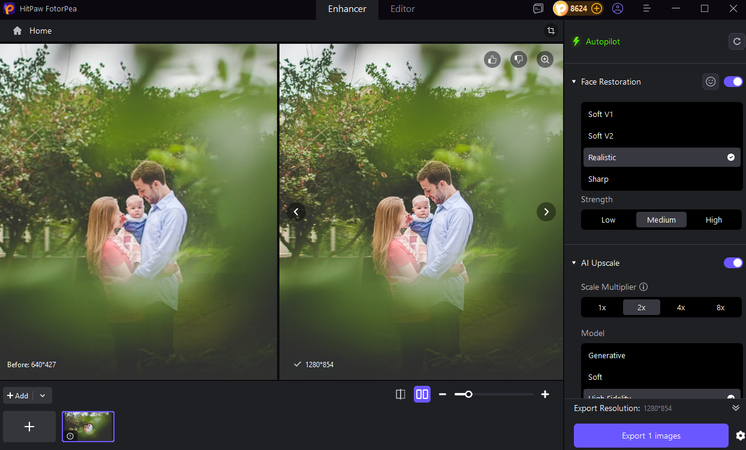Screen dimensions: 746x450
Task: Select Medium strength option
Action: [661, 220]
